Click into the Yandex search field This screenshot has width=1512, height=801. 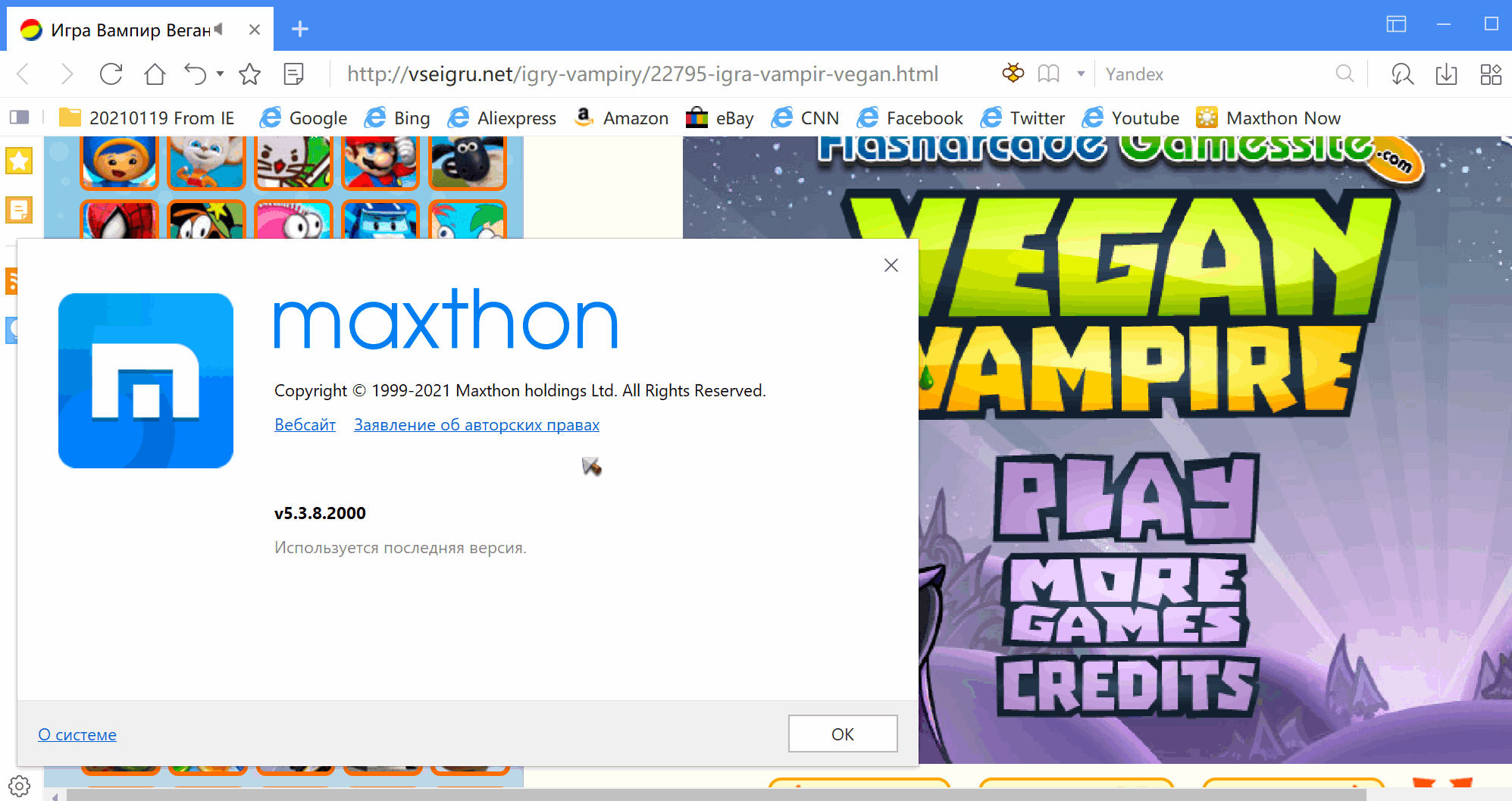[1213, 74]
